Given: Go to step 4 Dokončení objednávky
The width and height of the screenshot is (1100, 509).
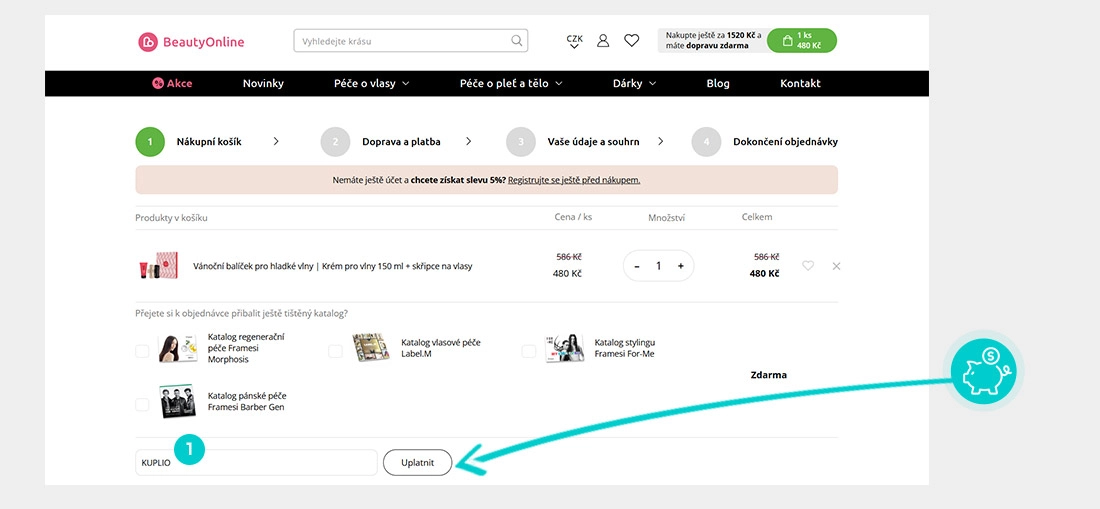Looking at the screenshot, I should pos(765,142).
